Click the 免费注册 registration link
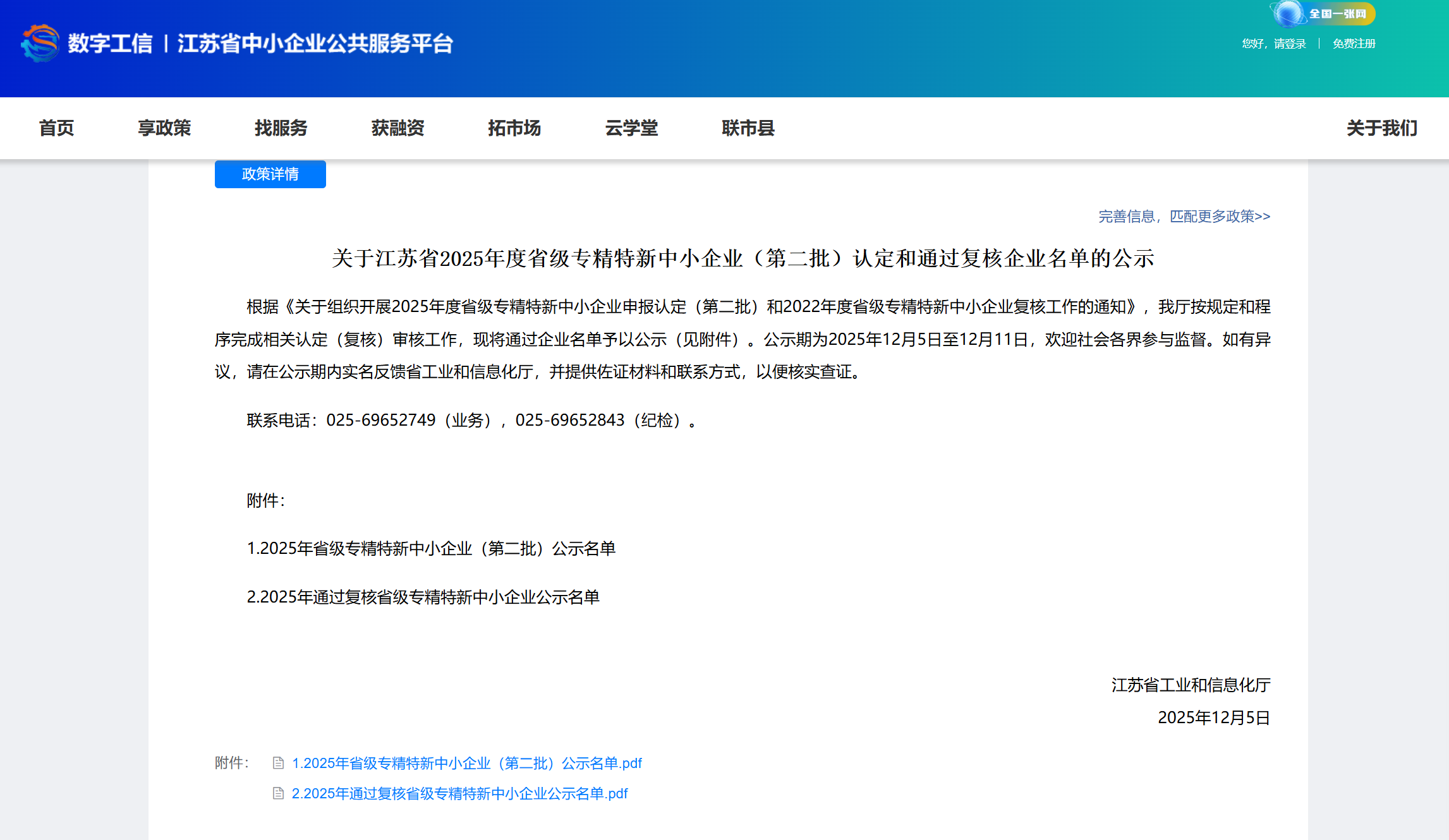Screen dimensions: 1449x840 coord(1354,44)
